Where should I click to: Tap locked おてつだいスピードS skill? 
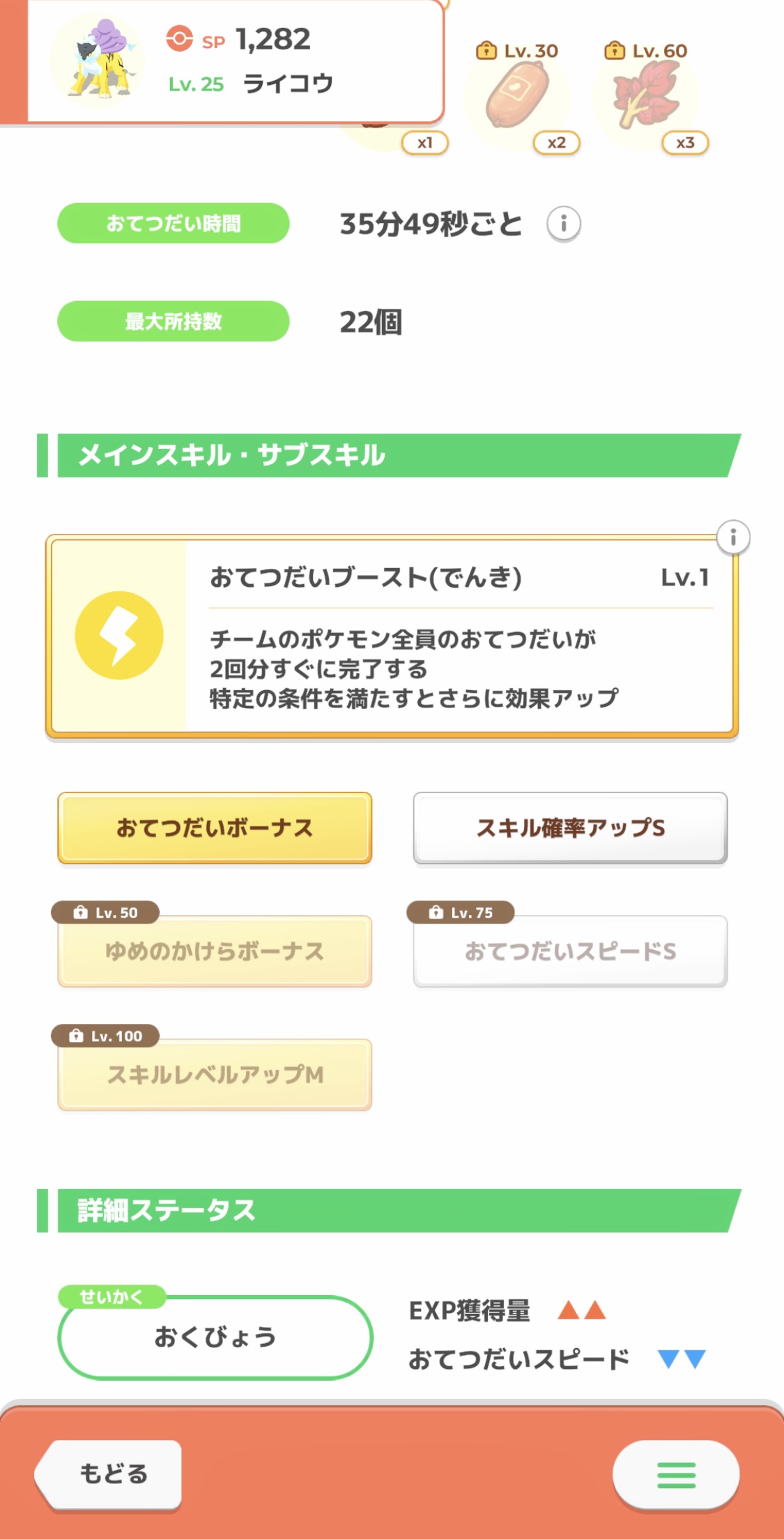click(x=570, y=951)
